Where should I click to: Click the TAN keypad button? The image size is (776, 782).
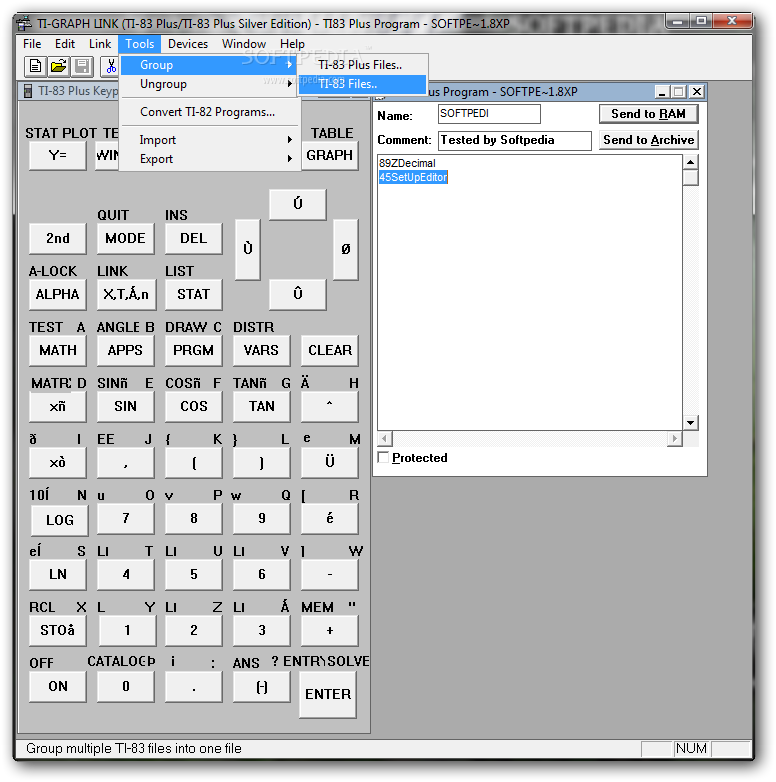(x=261, y=406)
